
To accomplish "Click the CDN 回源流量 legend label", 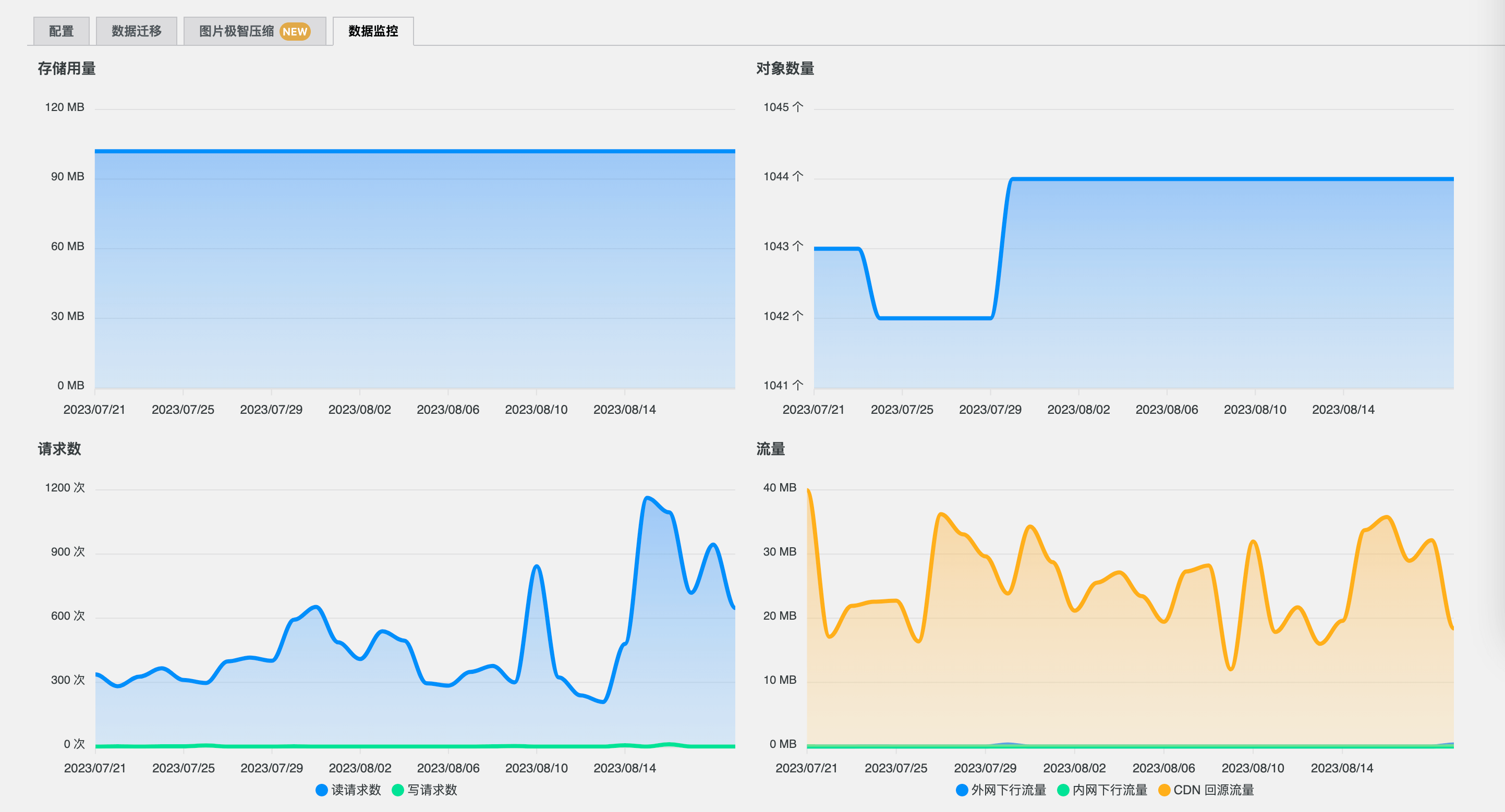I will [1213, 790].
